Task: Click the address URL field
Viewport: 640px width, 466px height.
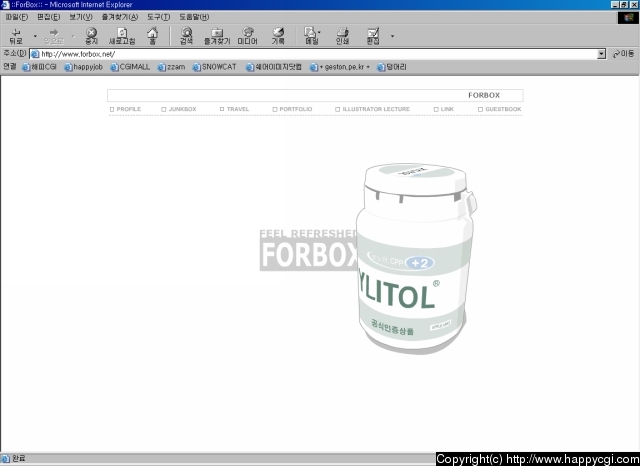Action: [318, 54]
